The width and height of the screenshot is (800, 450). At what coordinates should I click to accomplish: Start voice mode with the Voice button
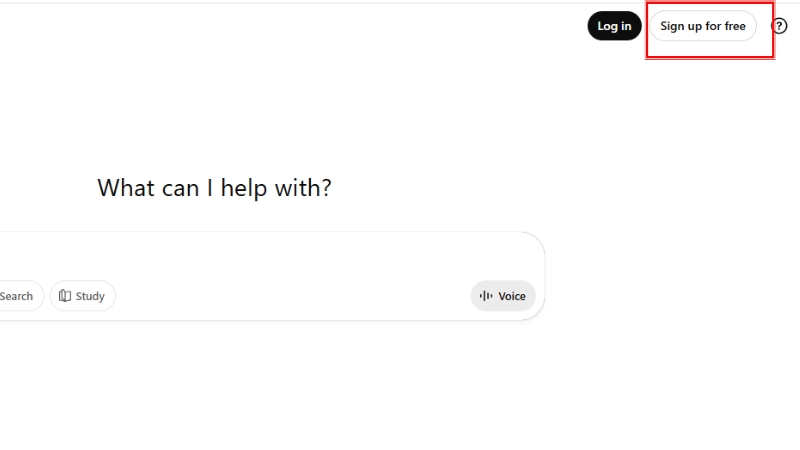click(503, 296)
